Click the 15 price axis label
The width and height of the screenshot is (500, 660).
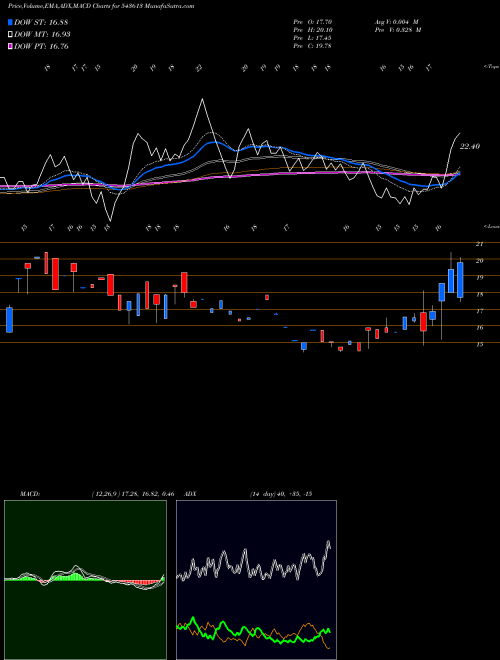click(x=480, y=344)
